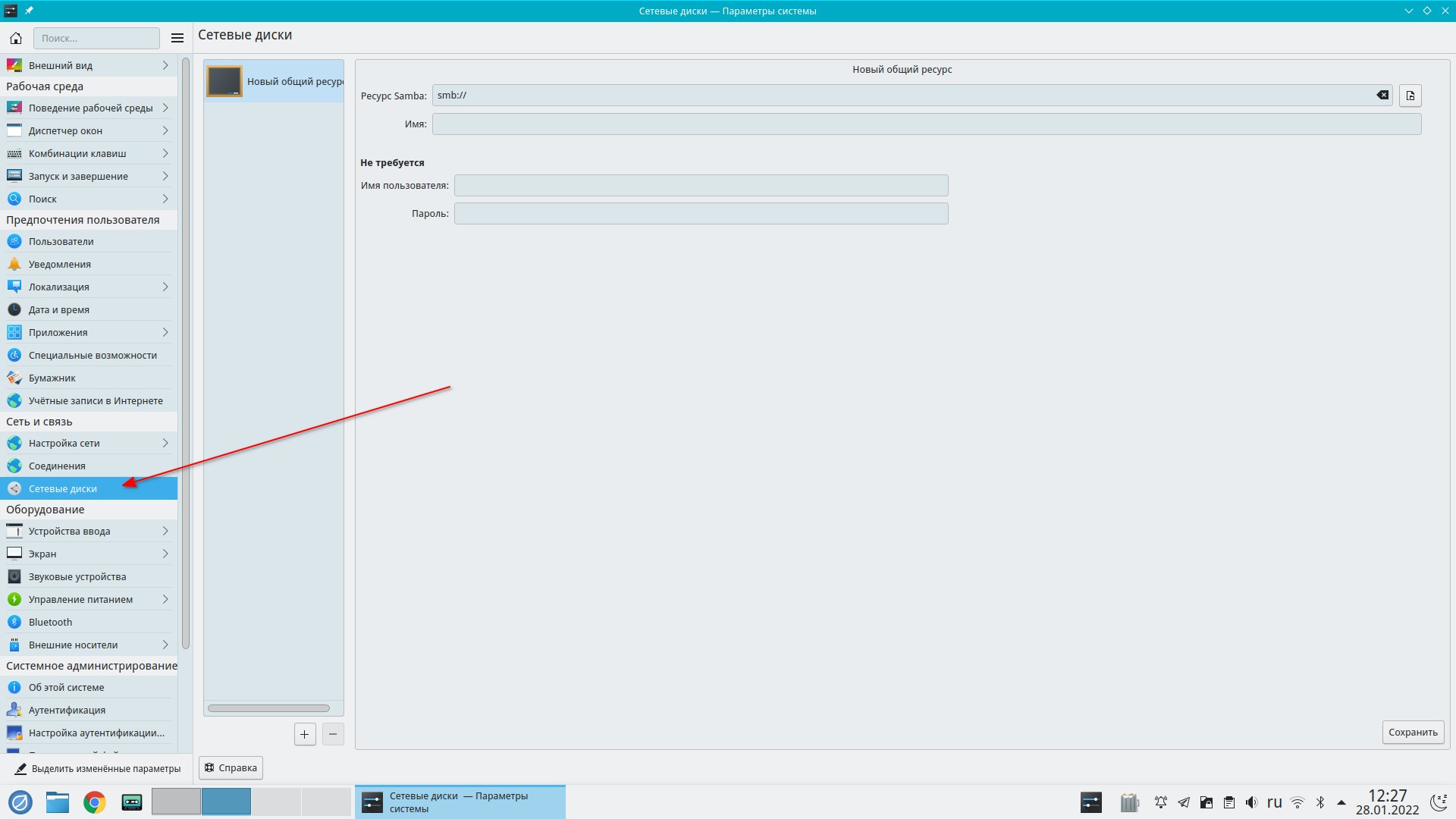Viewport: 1456px width, 819px height.
Task: Focus the Имя пользователя input field
Action: click(x=701, y=186)
